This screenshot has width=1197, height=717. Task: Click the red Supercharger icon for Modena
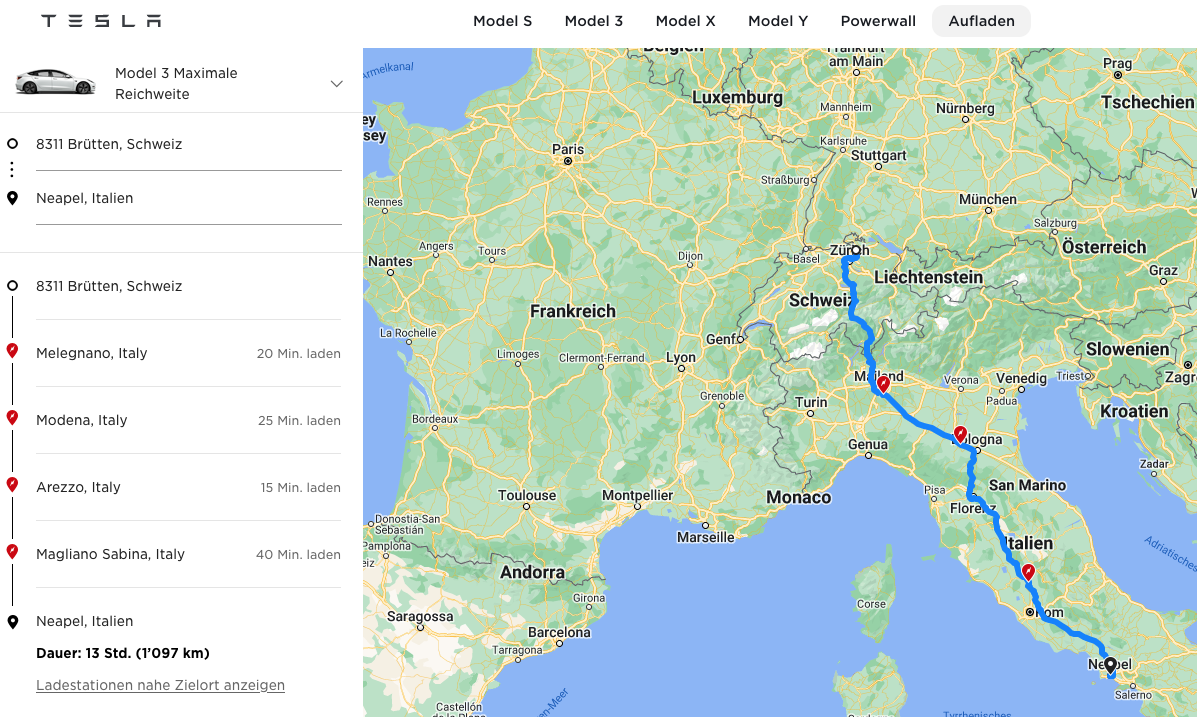[12, 418]
